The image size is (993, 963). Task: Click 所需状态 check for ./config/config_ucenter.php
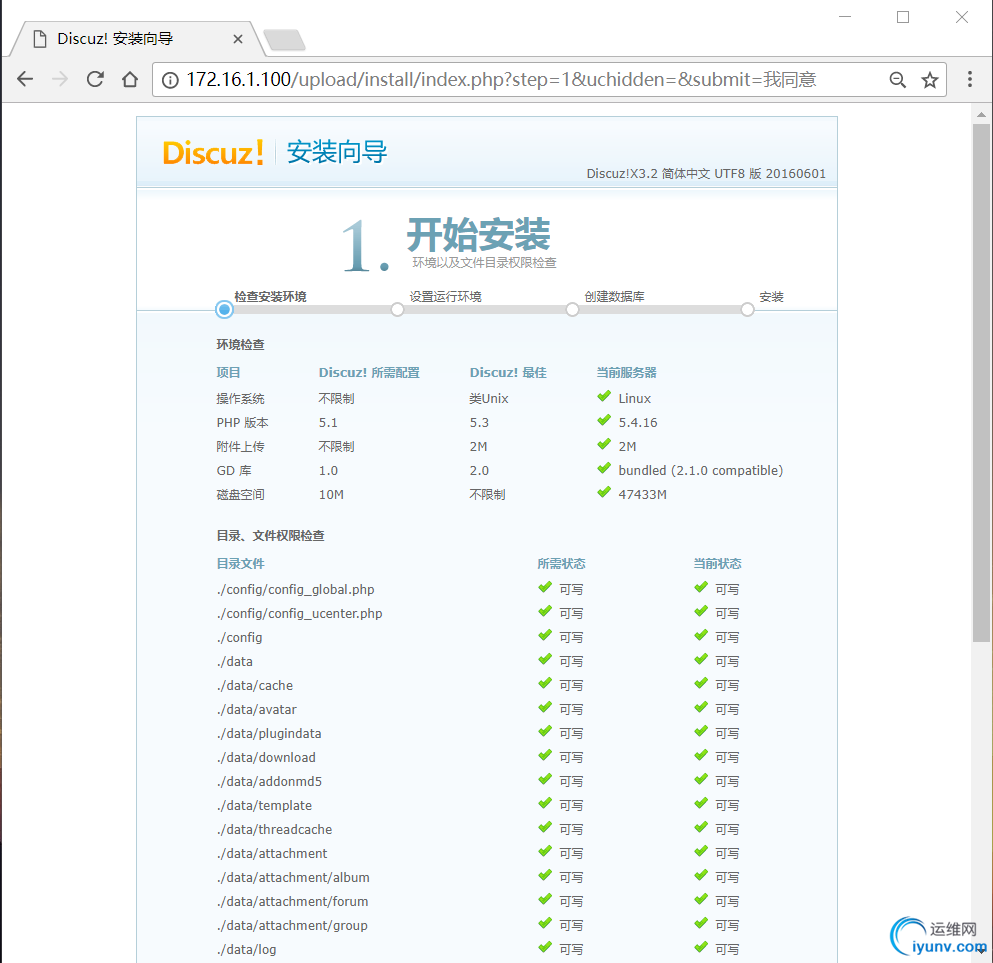(545, 612)
